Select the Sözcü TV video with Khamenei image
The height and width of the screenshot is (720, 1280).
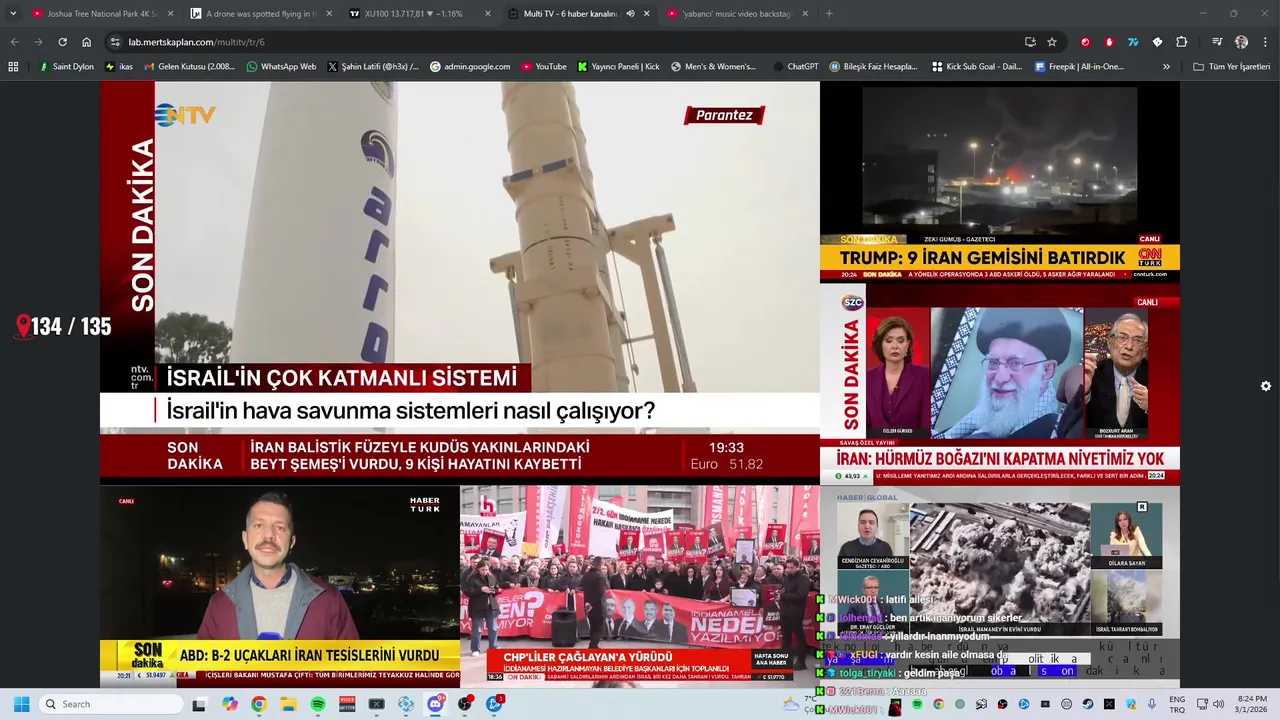pos(1000,384)
